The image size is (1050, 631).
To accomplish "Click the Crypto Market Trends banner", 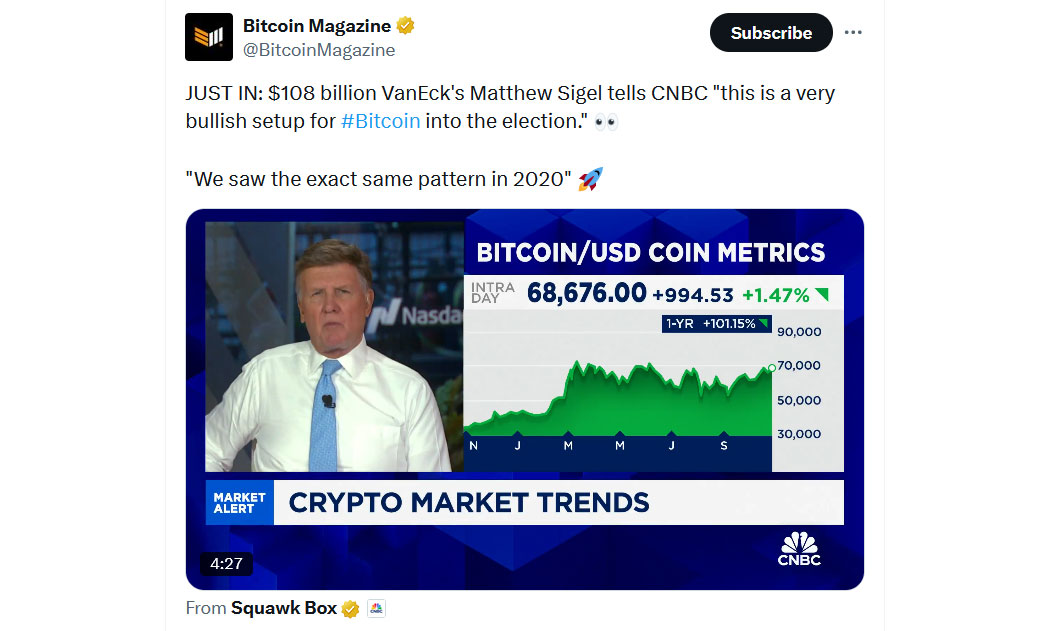I will [x=558, y=503].
